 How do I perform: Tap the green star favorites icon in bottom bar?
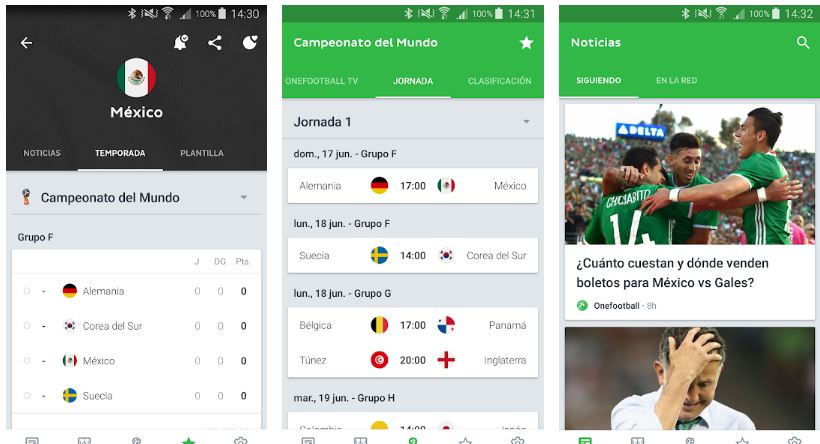point(188,440)
